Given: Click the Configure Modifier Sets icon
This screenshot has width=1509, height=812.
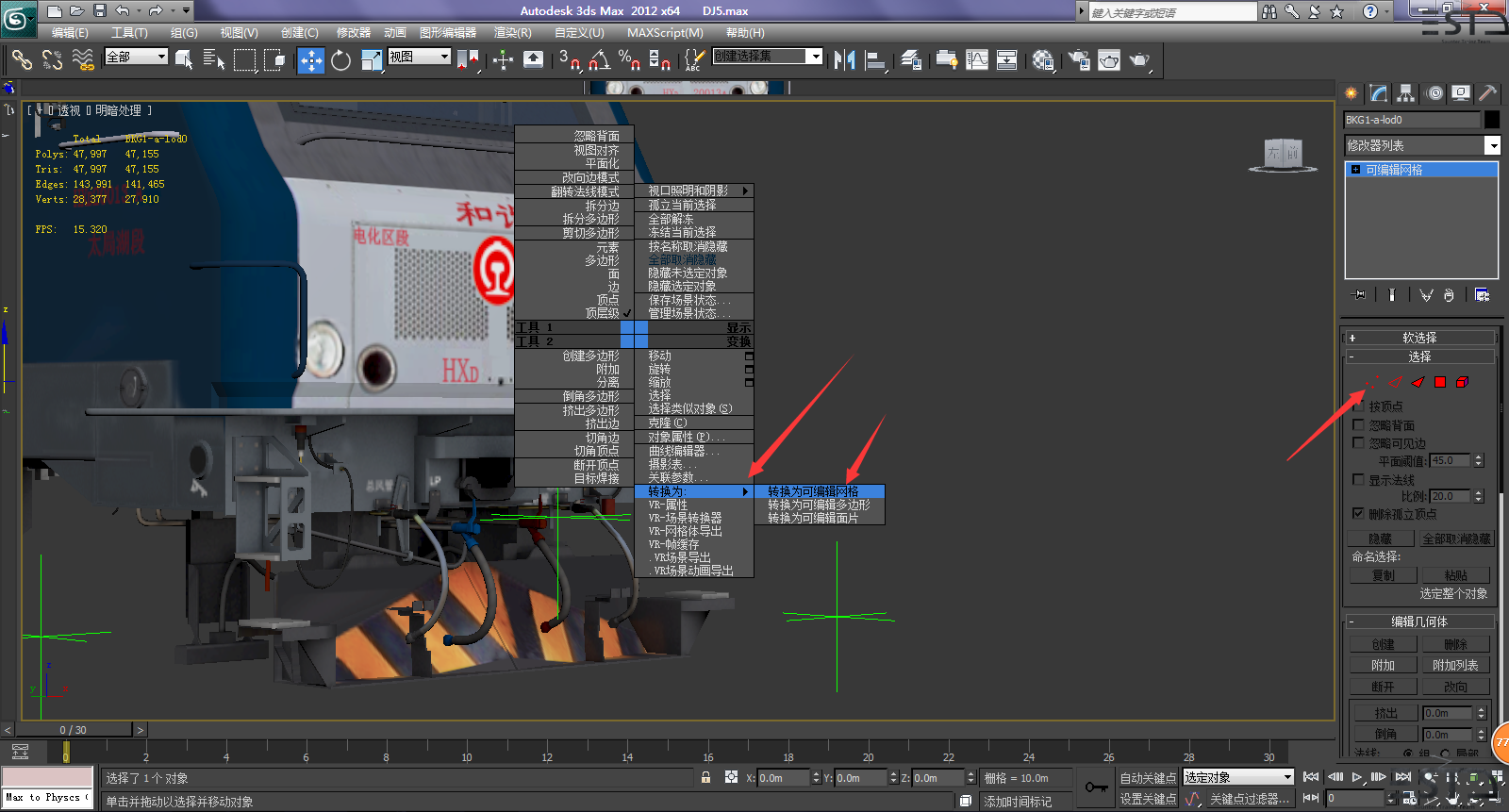Looking at the screenshot, I should 1483,295.
